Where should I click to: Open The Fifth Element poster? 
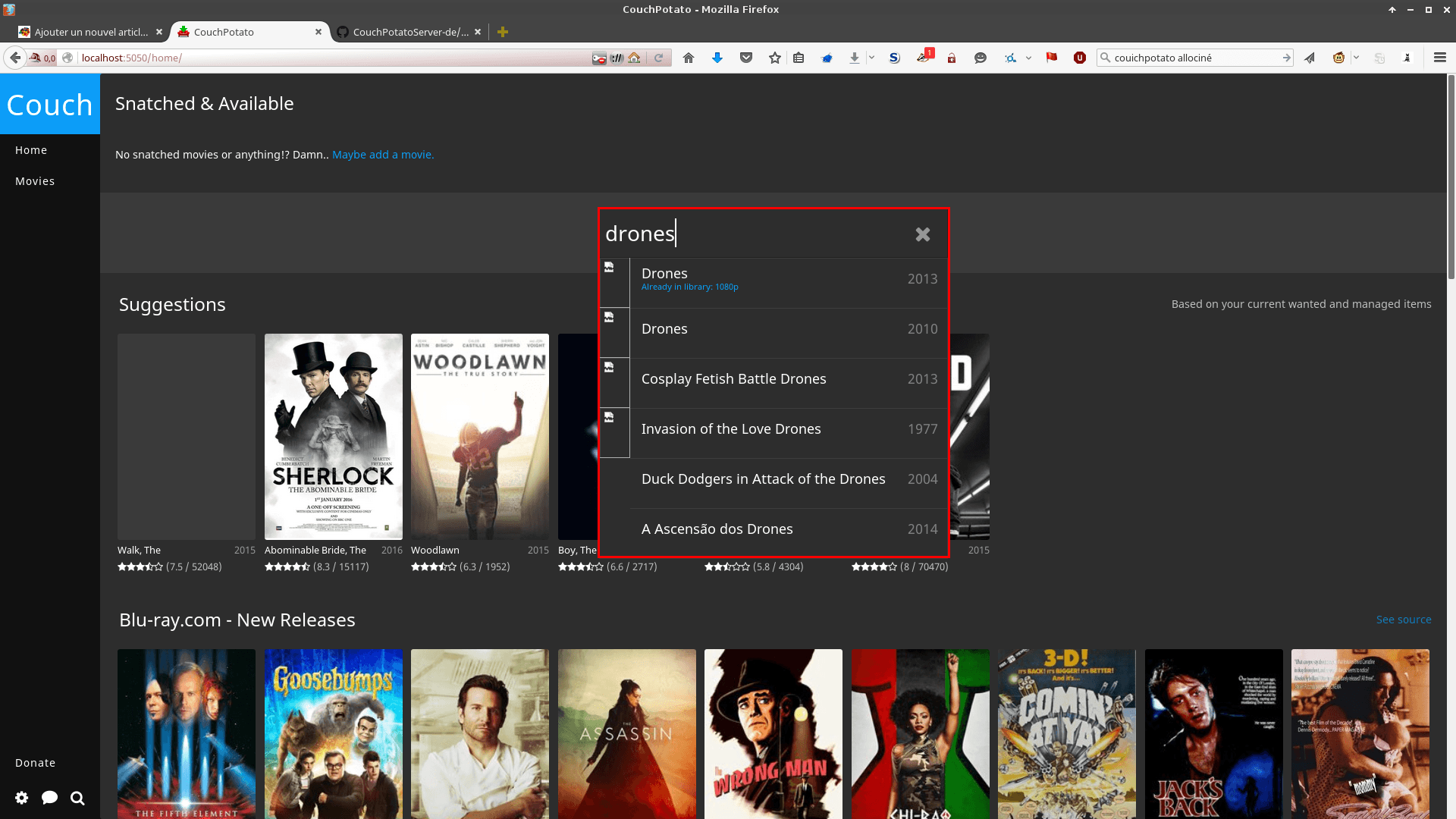(187, 733)
